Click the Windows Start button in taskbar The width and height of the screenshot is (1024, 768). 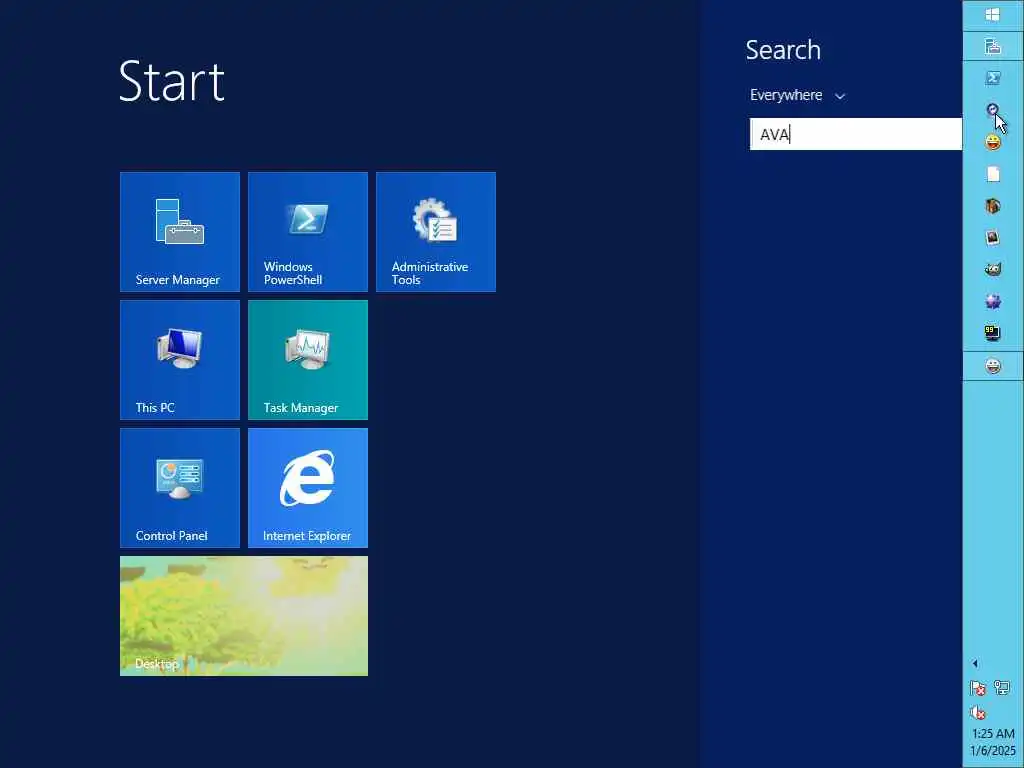[x=993, y=14]
